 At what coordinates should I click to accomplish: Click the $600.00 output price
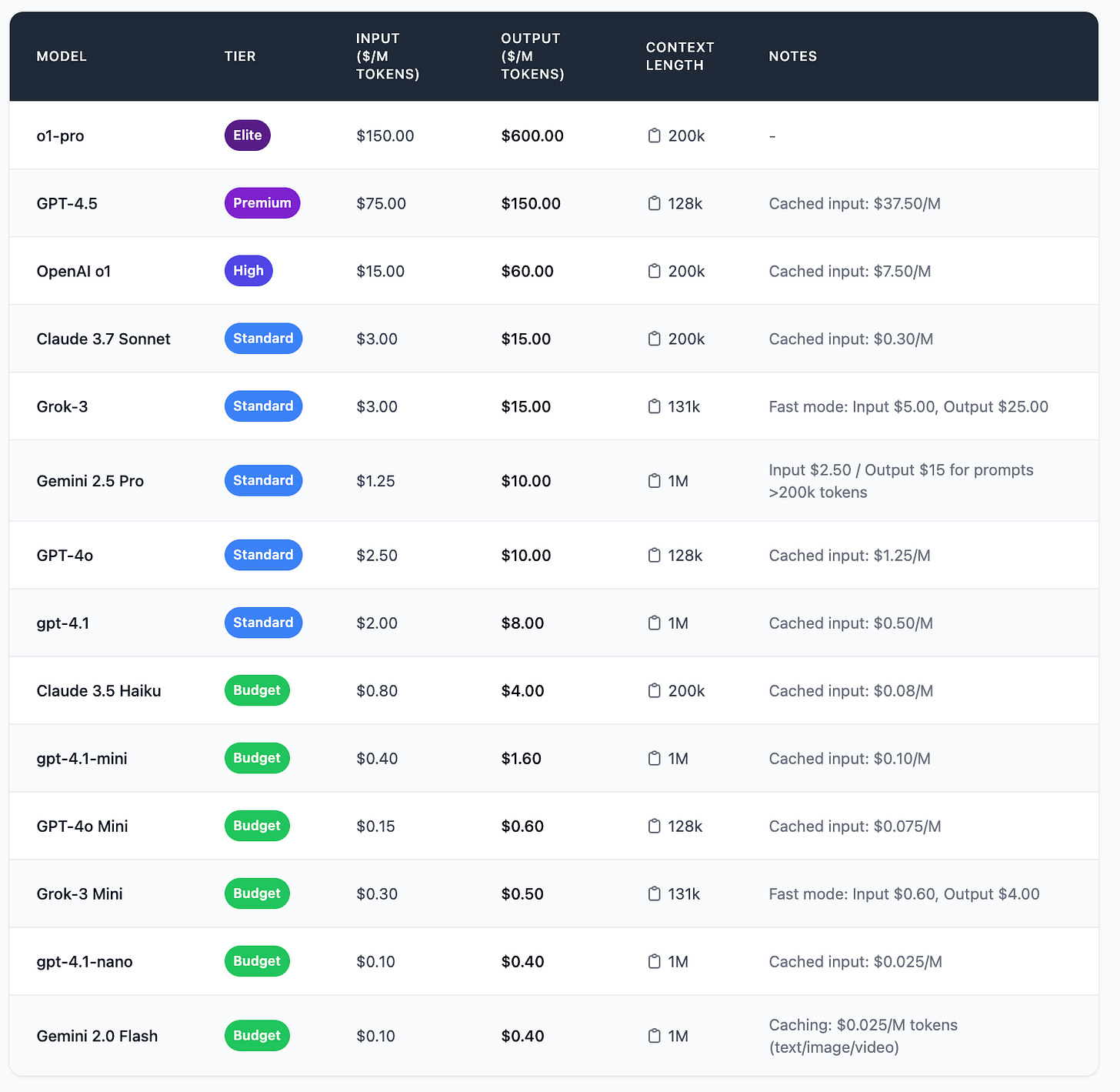click(x=532, y=136)
